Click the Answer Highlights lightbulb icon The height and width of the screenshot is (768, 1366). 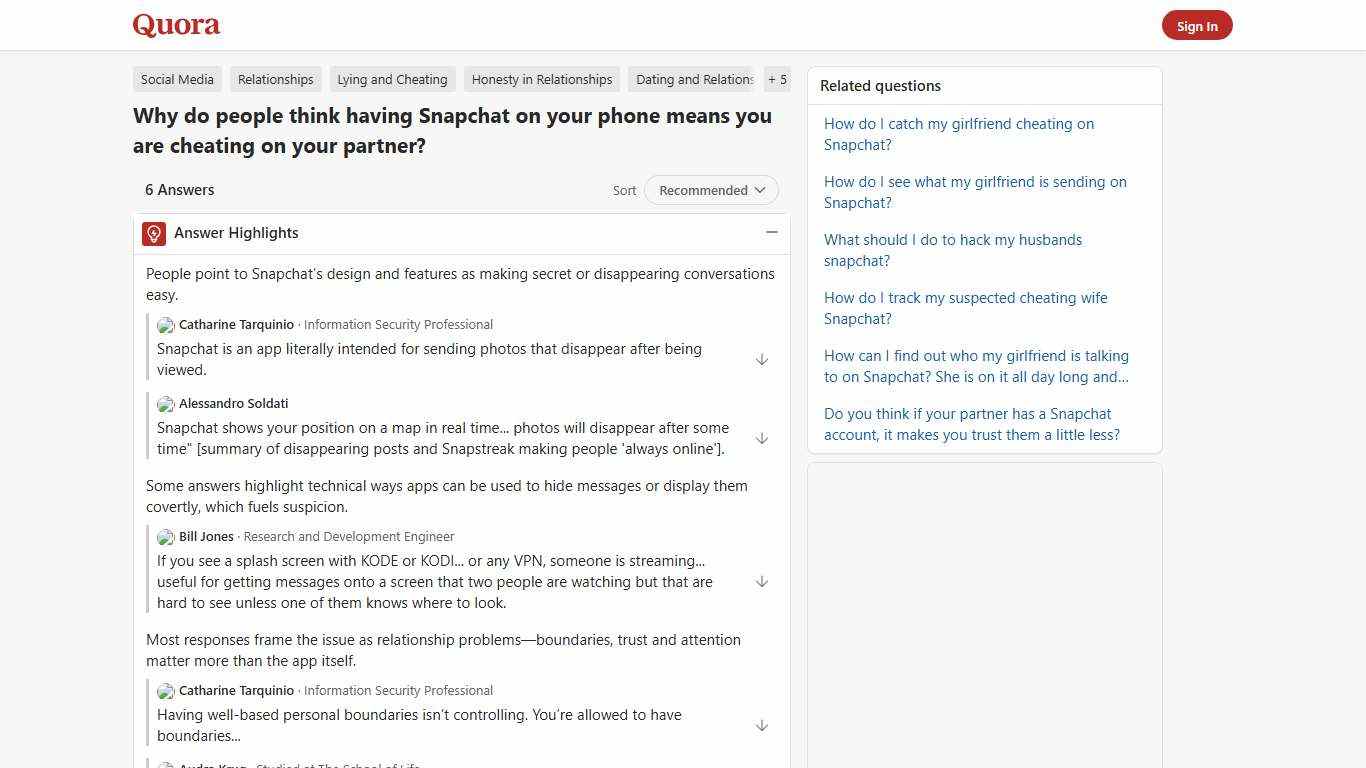(154, 233)
